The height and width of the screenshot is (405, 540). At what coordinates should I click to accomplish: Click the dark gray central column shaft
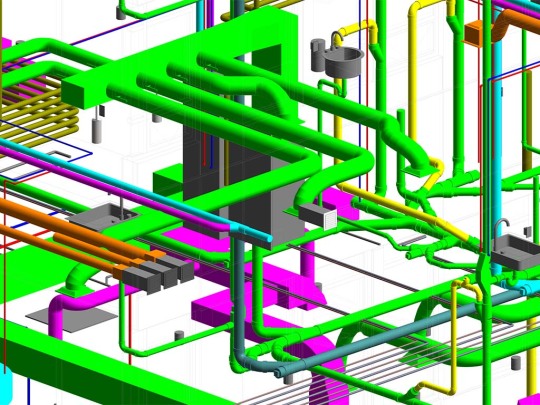click(241, 186)
